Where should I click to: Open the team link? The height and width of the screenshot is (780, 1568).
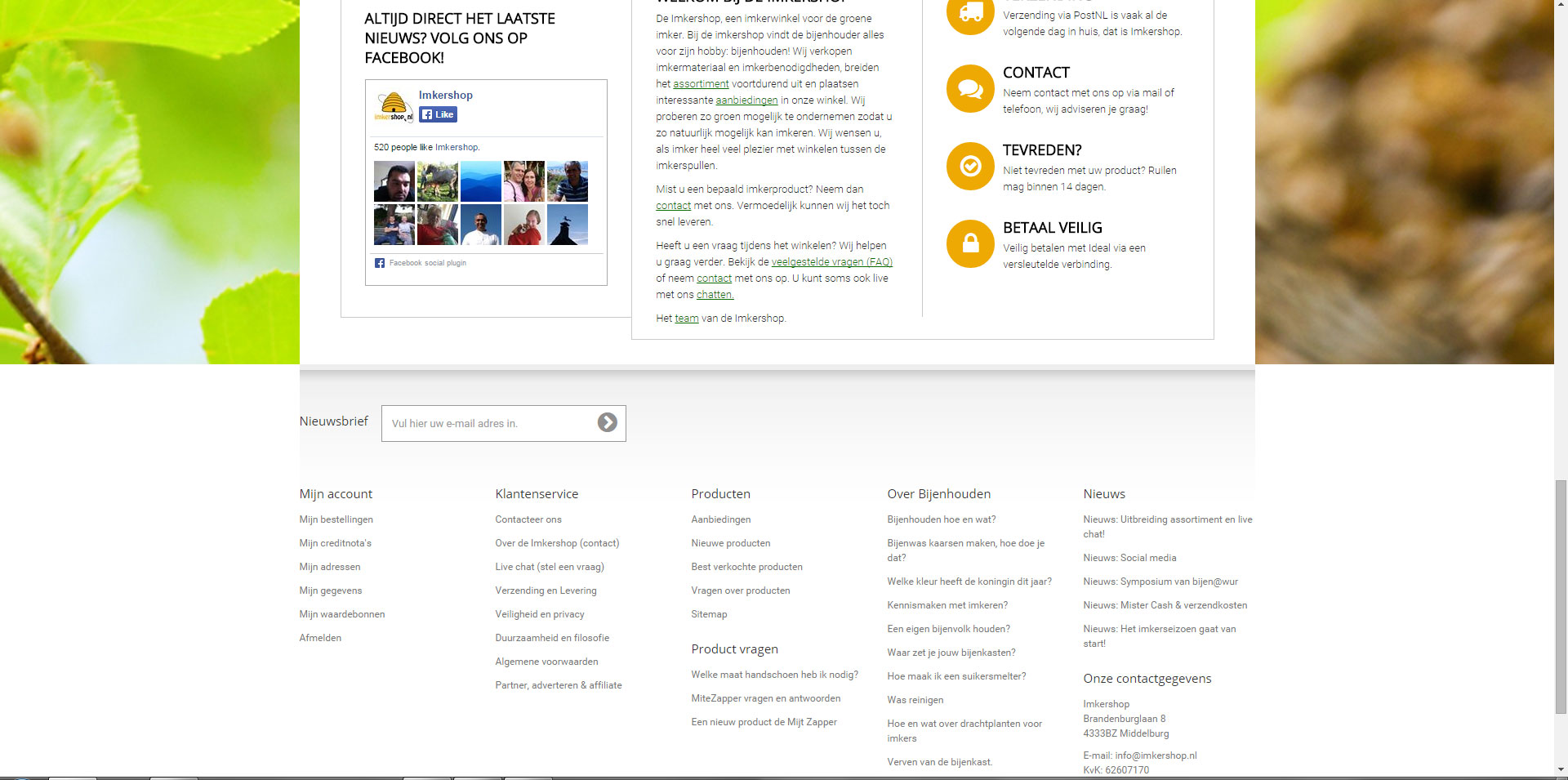point(686,318)
